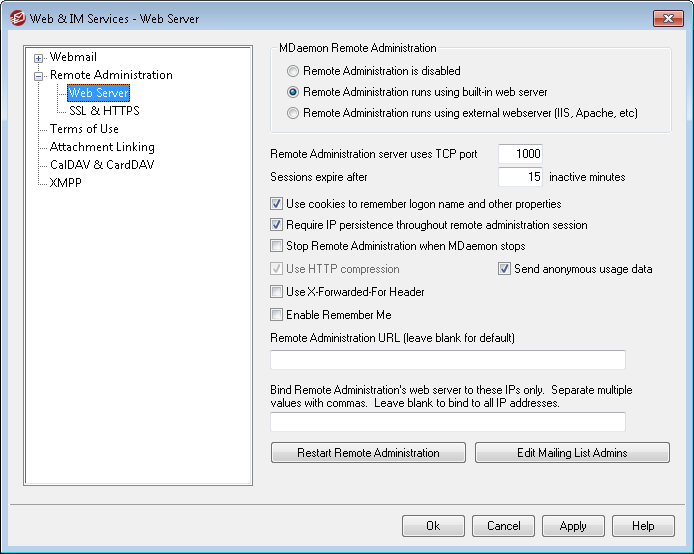
Task: Select Remote Administration is disabled option
Action: [x=292, y=72]
